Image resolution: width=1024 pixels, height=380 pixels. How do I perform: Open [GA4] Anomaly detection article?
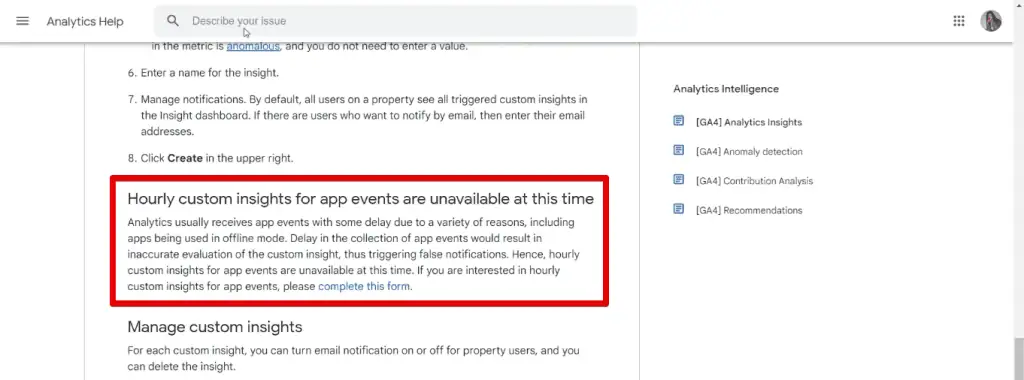(x=749, y=151)
